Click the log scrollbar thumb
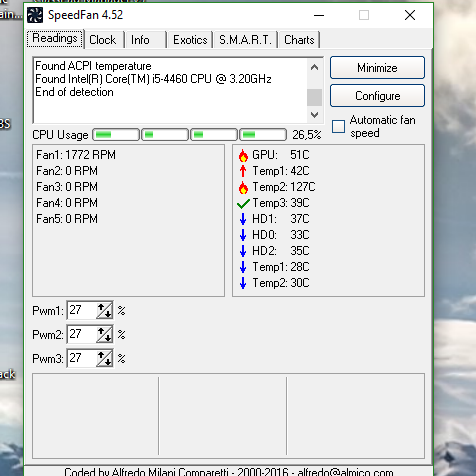The image size is (476, 476). point(314,97)
